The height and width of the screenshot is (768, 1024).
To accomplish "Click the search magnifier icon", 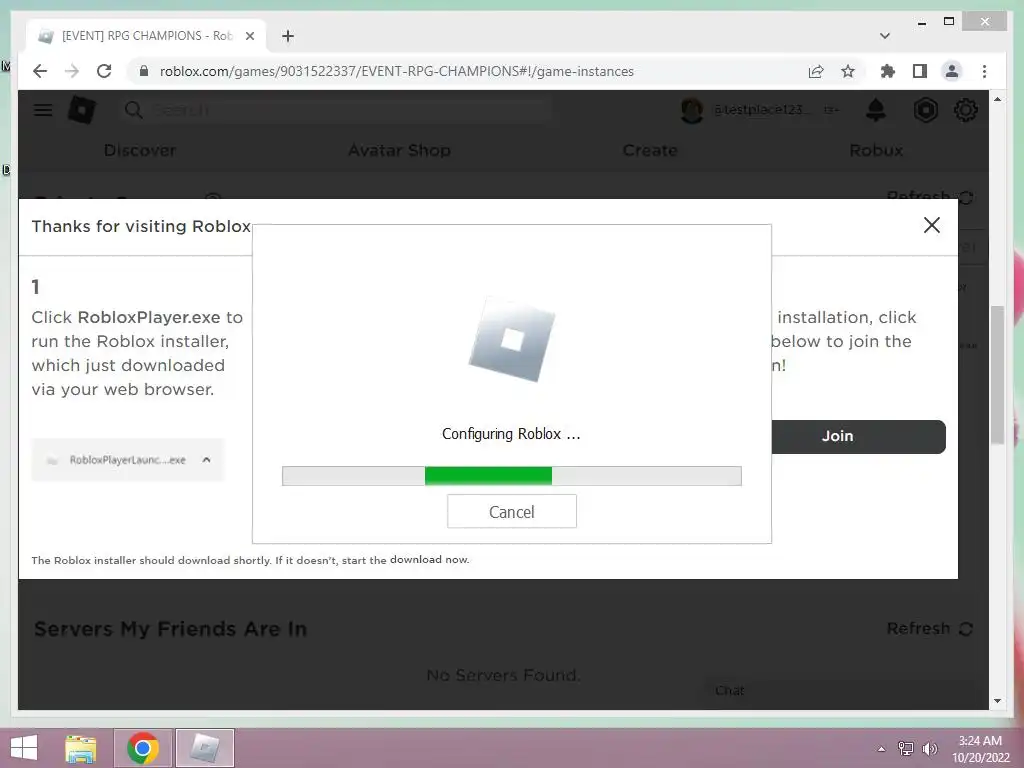I will pyautogui.click(x=133, y=110).
